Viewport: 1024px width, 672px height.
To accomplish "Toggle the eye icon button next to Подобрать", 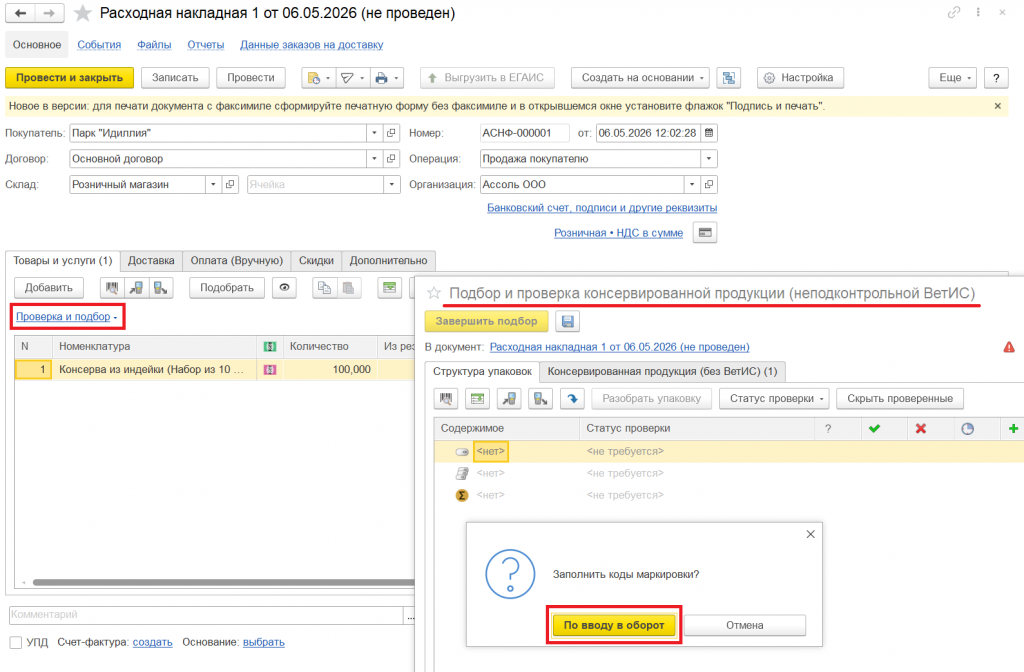I will tap(284, 288).
